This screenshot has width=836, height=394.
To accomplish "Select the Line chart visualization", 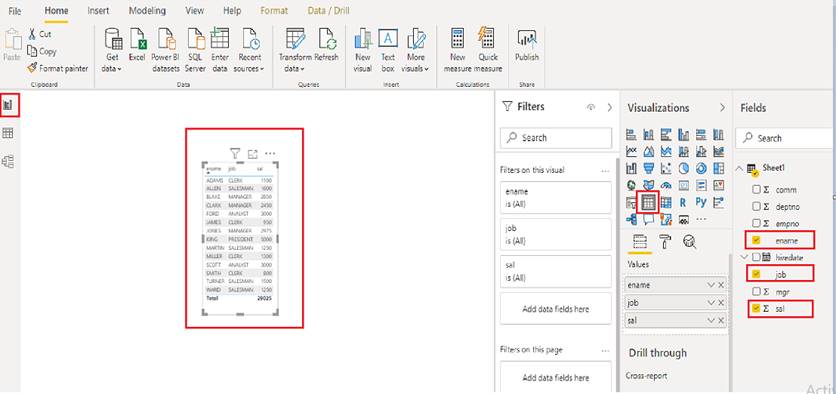I will click(x=631, y=152).
